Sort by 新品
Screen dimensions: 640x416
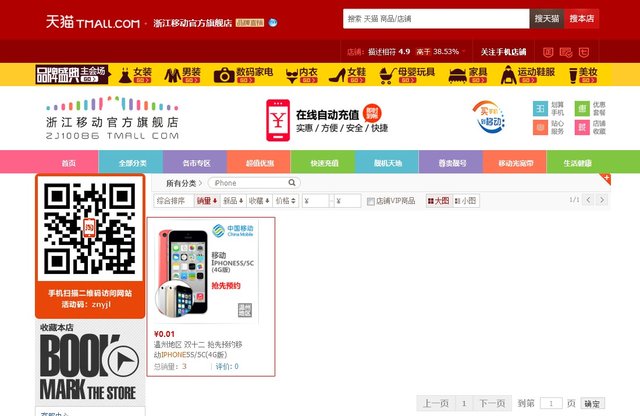233,201
